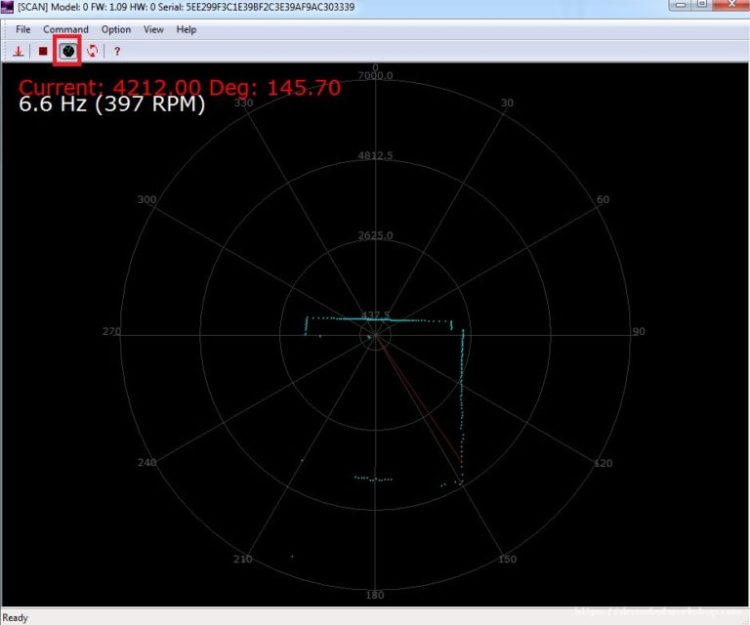Click the 150 degree label
750x625 pixels.
(x=507, y=559)
